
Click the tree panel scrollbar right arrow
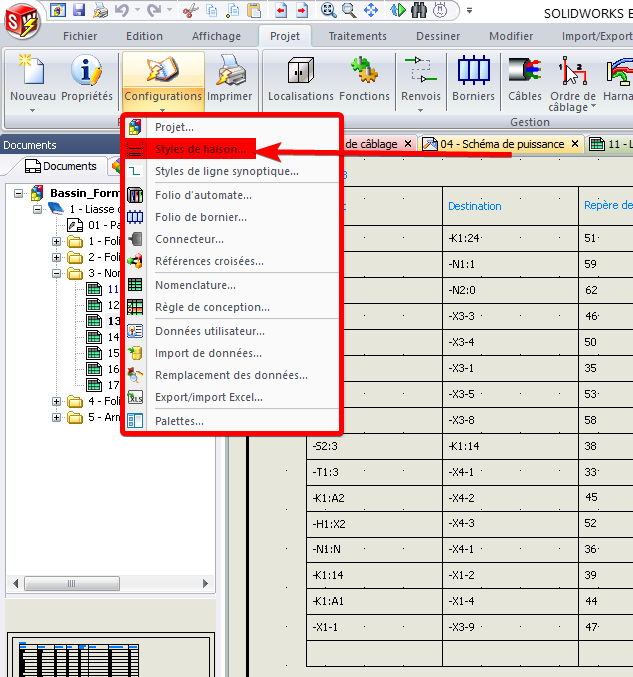coord(205,584)
